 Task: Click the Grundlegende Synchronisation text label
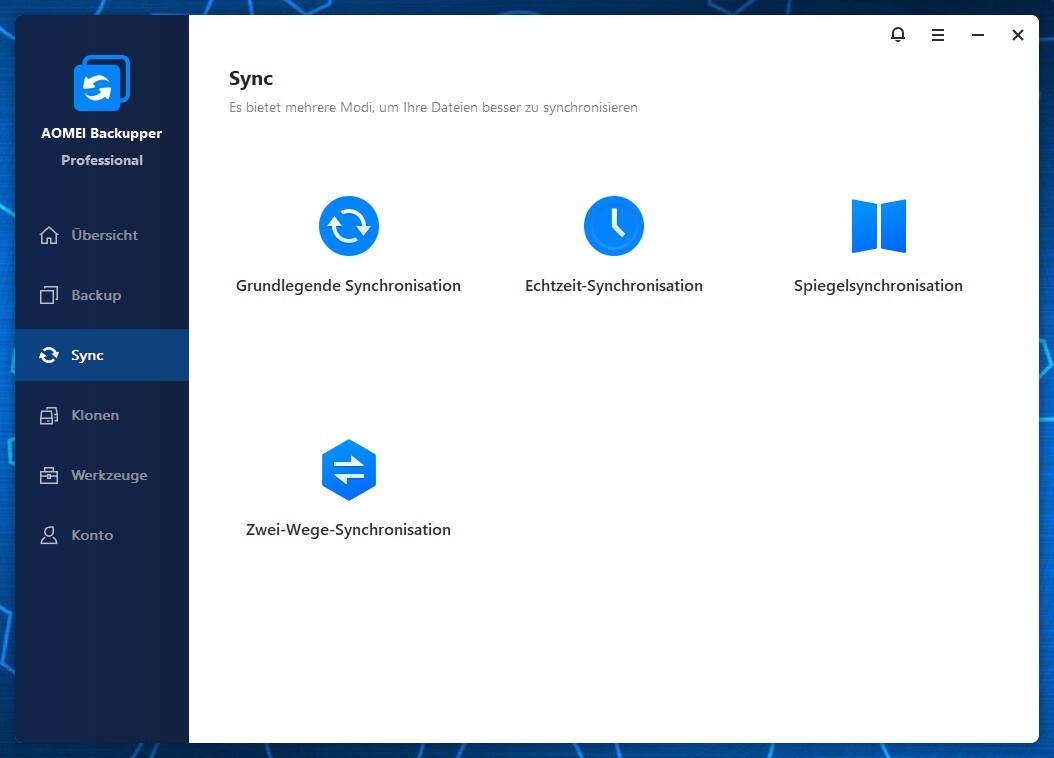tap(348, 286)
